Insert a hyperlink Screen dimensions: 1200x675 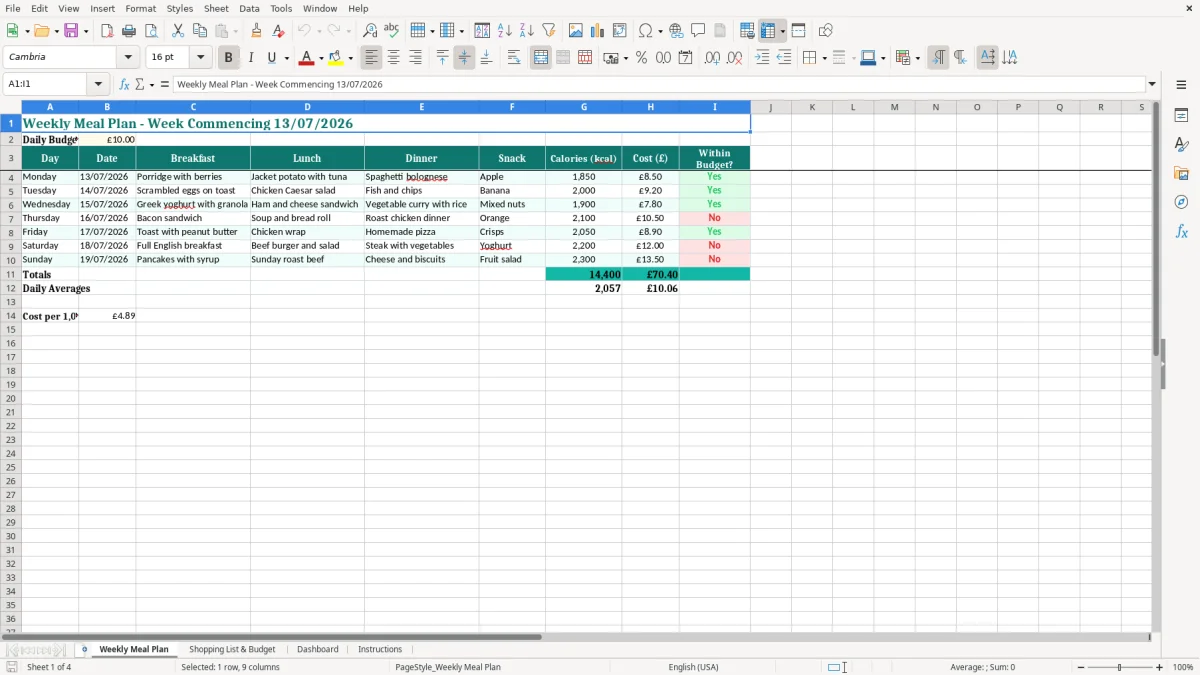click(x=676, y=31)
